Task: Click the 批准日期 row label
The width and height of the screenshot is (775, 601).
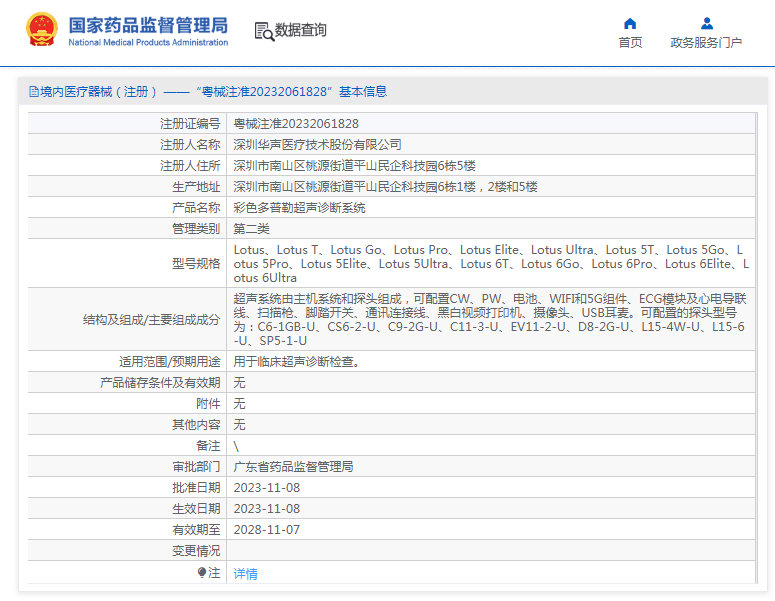Action: pyautogui.click(x=196, y=487)
